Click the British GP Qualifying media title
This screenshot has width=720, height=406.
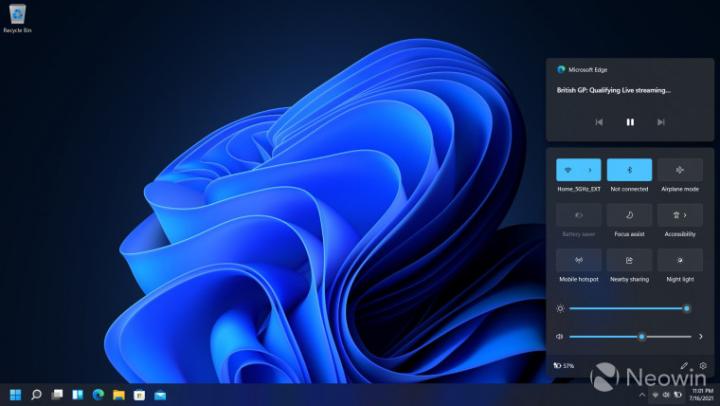(x=613, y=90)
